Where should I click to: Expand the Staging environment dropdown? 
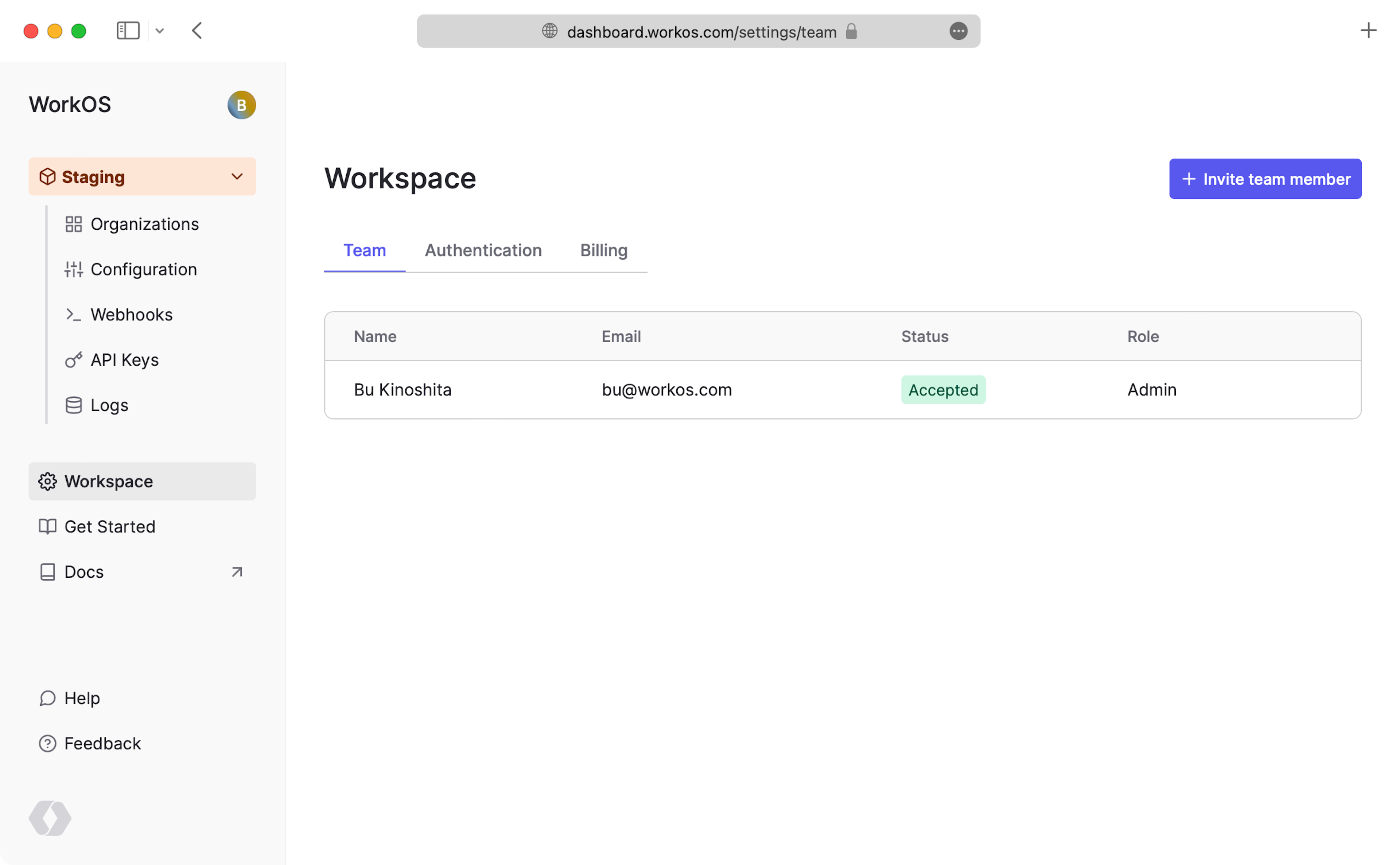point(237,177)
